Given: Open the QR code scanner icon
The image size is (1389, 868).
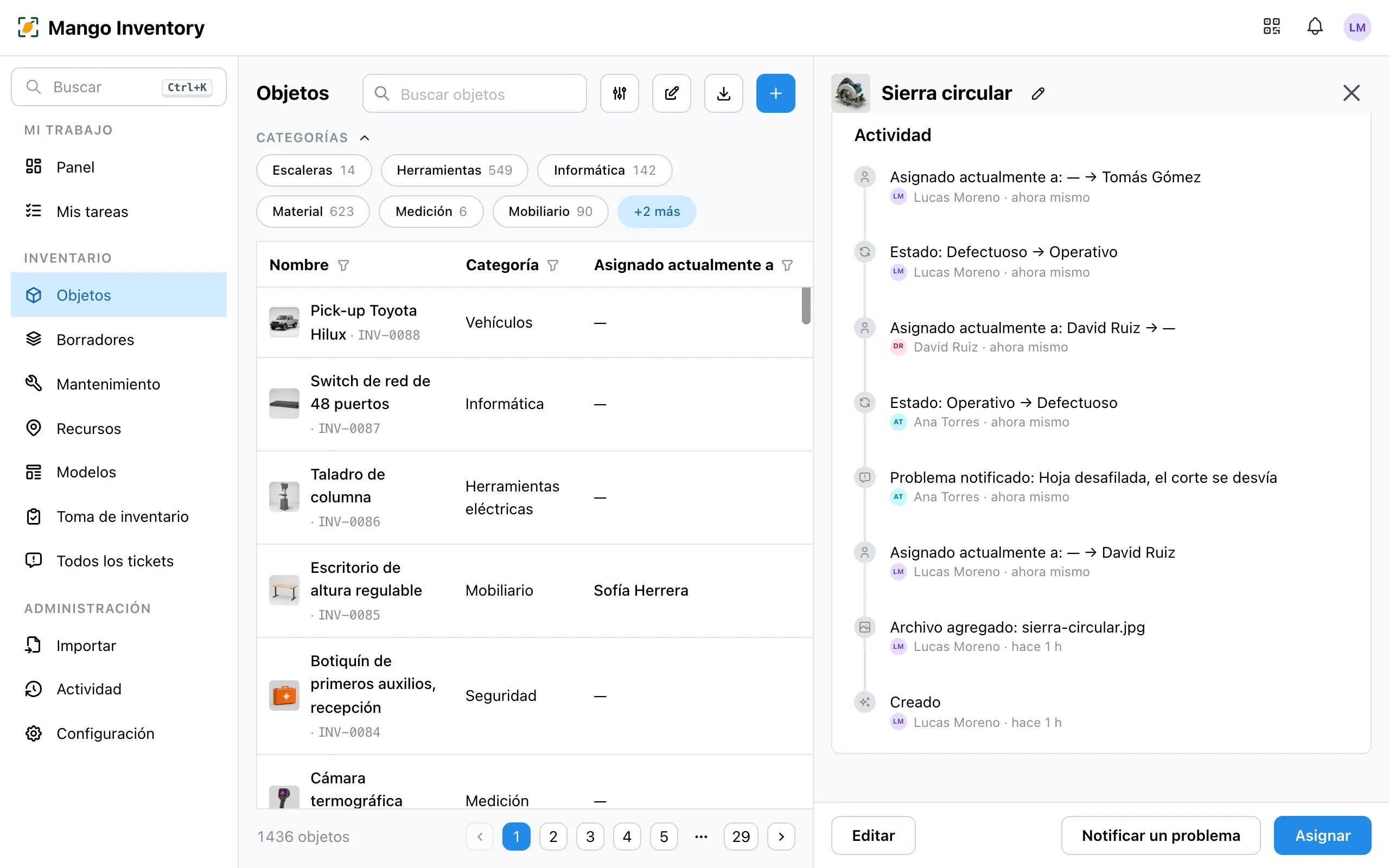Looking at the screenshot, I should pos(1271,27).
